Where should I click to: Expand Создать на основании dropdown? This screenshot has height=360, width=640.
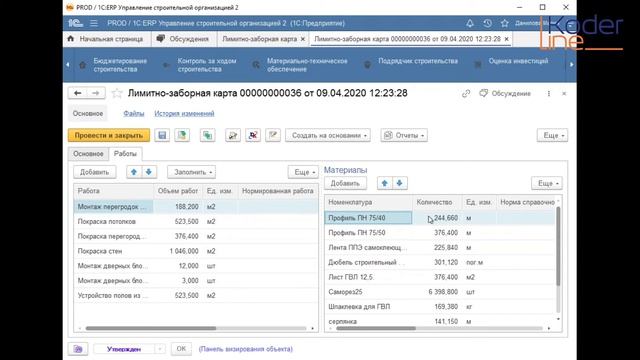pyautogui.click(x=328, y=135)
